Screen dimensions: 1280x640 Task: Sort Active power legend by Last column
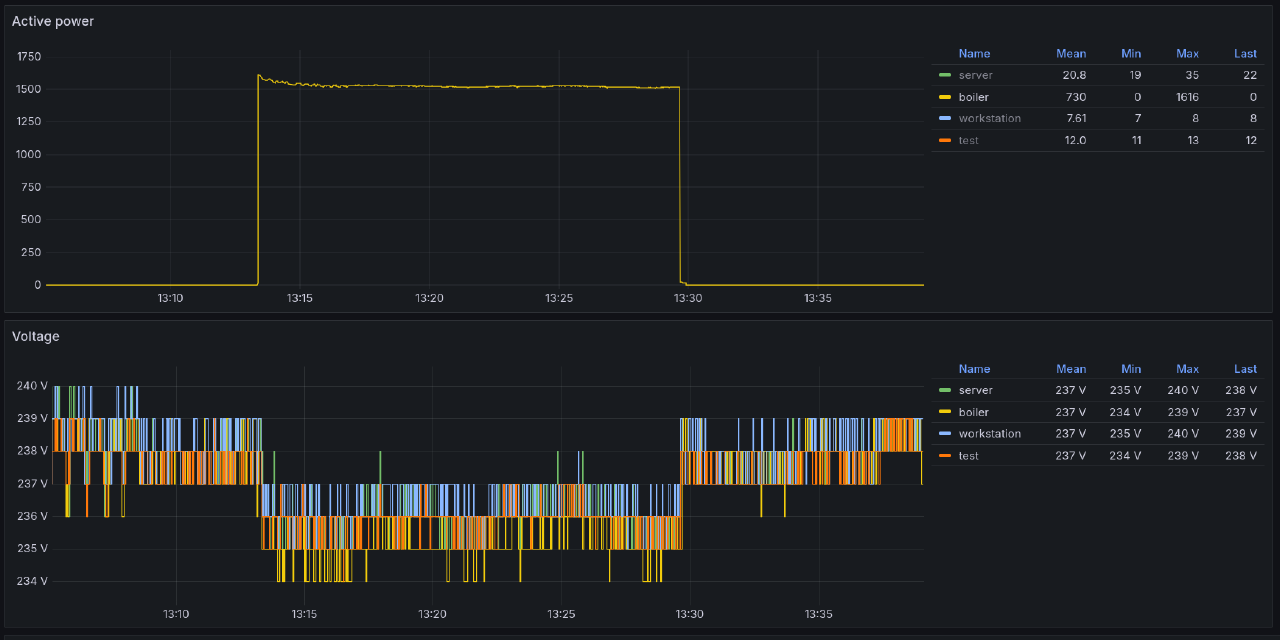point(1245,54)
